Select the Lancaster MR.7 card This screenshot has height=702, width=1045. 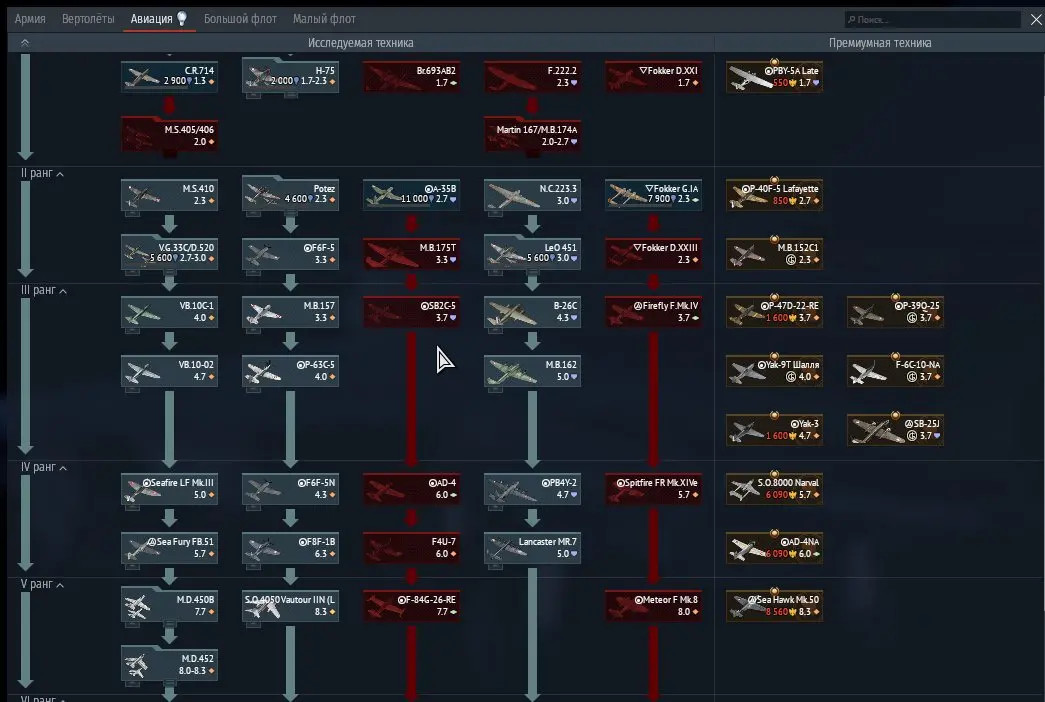click(532, 547)
